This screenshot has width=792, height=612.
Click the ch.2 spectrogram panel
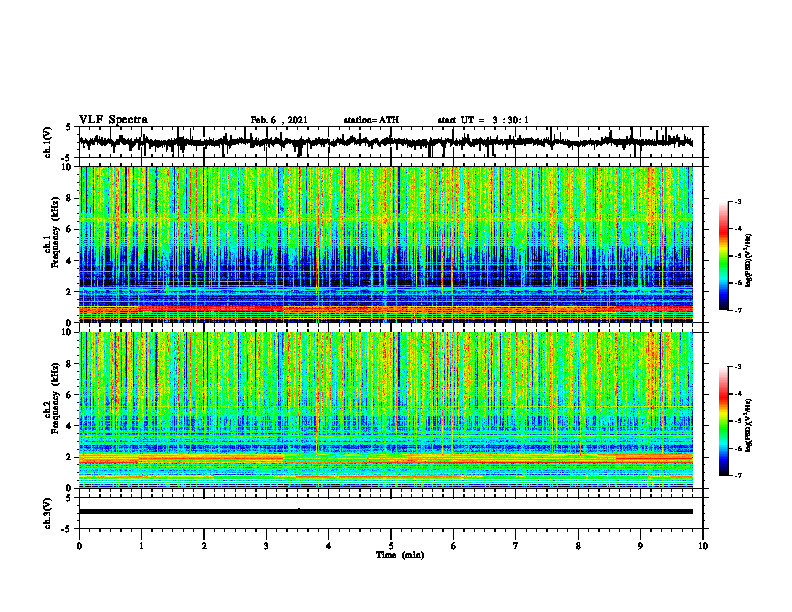click(x=391, y=410)
